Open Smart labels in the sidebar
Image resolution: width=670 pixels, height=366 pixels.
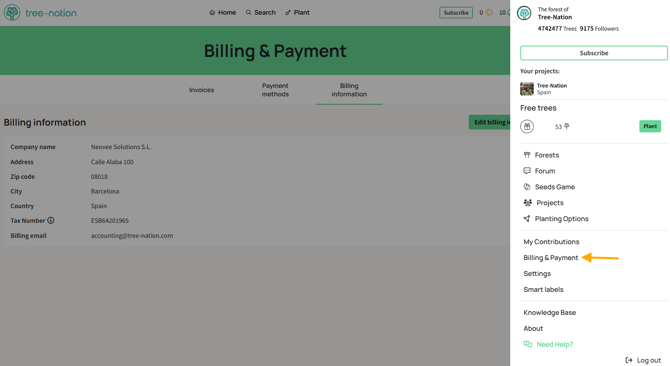[544, 289]
